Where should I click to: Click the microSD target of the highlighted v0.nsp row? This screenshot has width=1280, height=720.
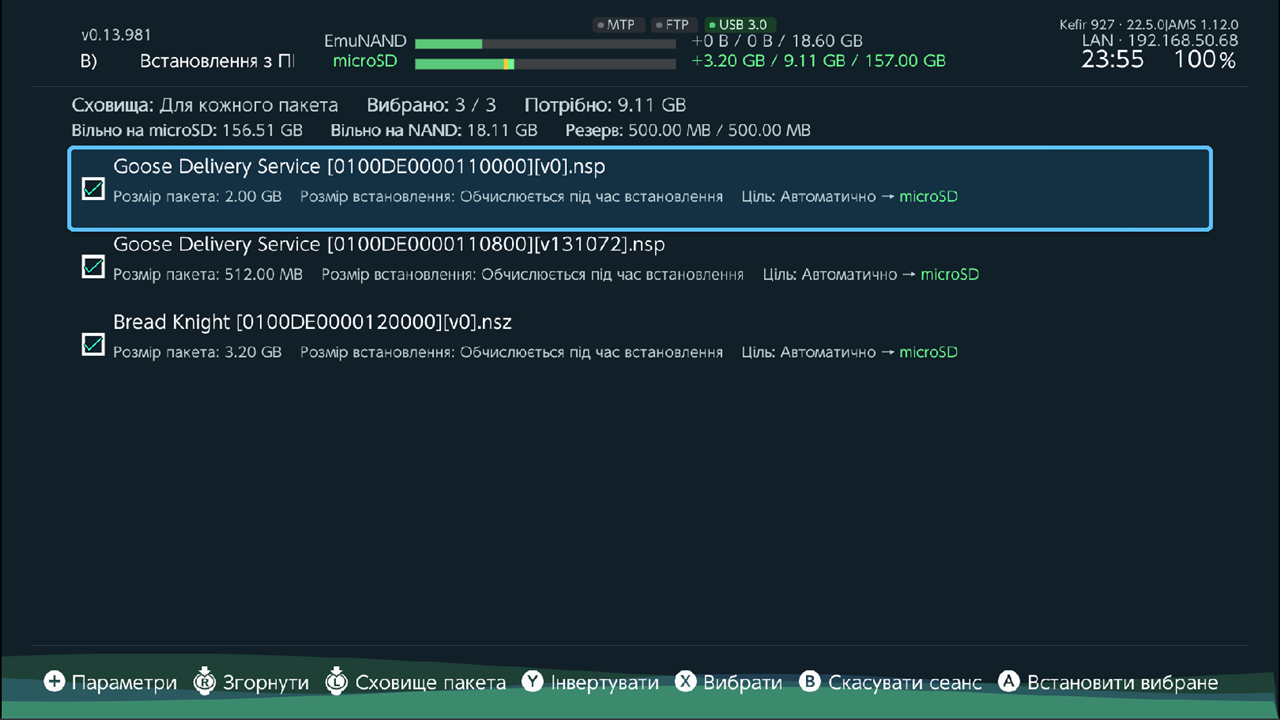[x=928, y=196]
